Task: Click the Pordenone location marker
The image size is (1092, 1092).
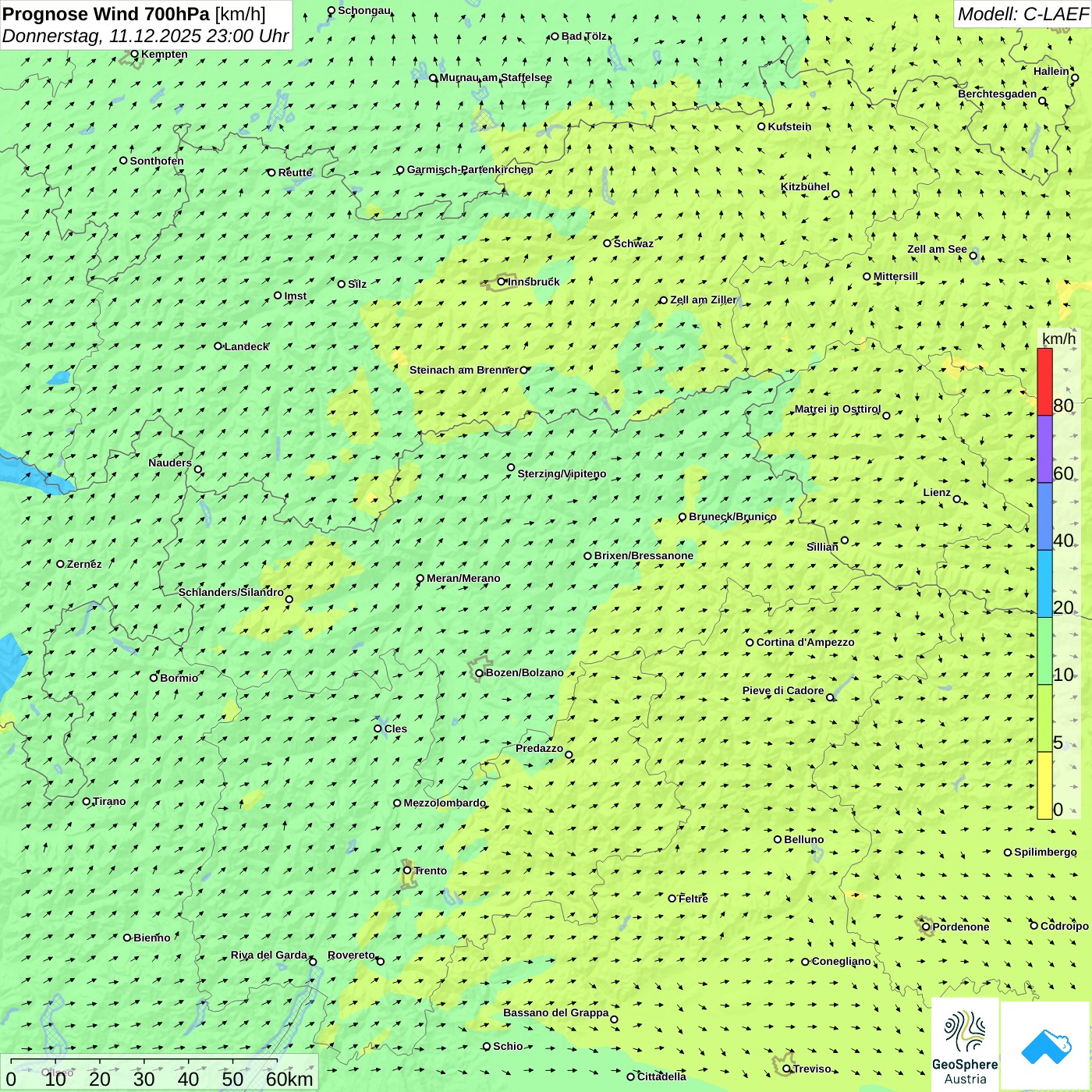Action: (x=927, y=927)
